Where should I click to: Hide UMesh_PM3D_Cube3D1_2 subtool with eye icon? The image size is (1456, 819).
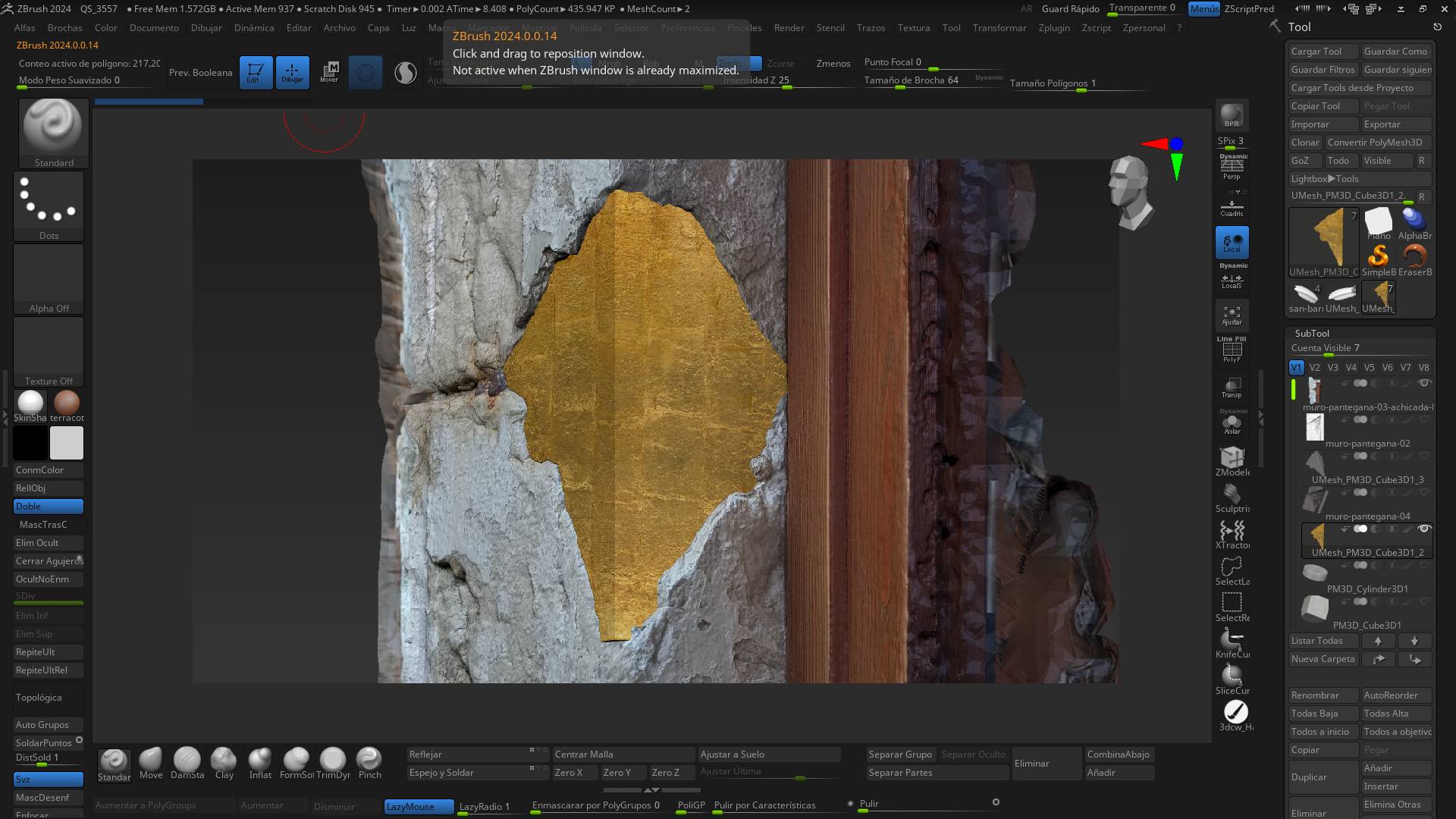click(1424, 529)
